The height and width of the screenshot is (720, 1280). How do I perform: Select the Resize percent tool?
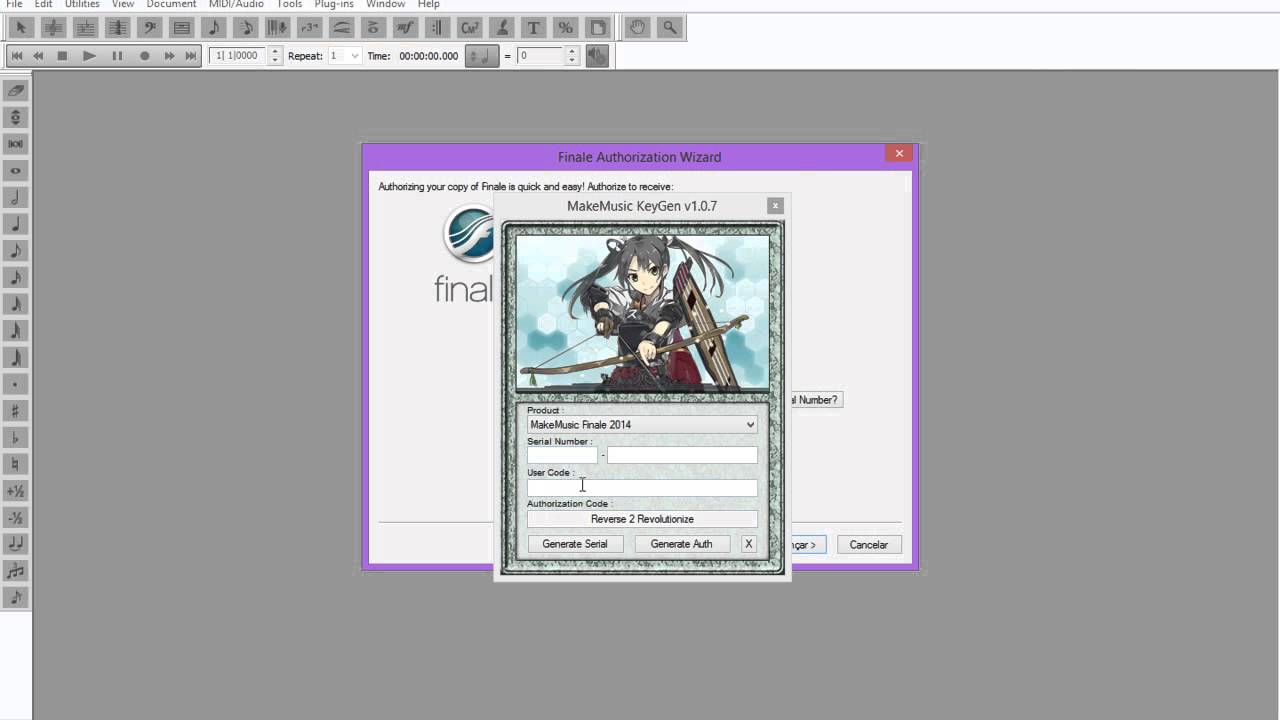click(x=565, y=28)
